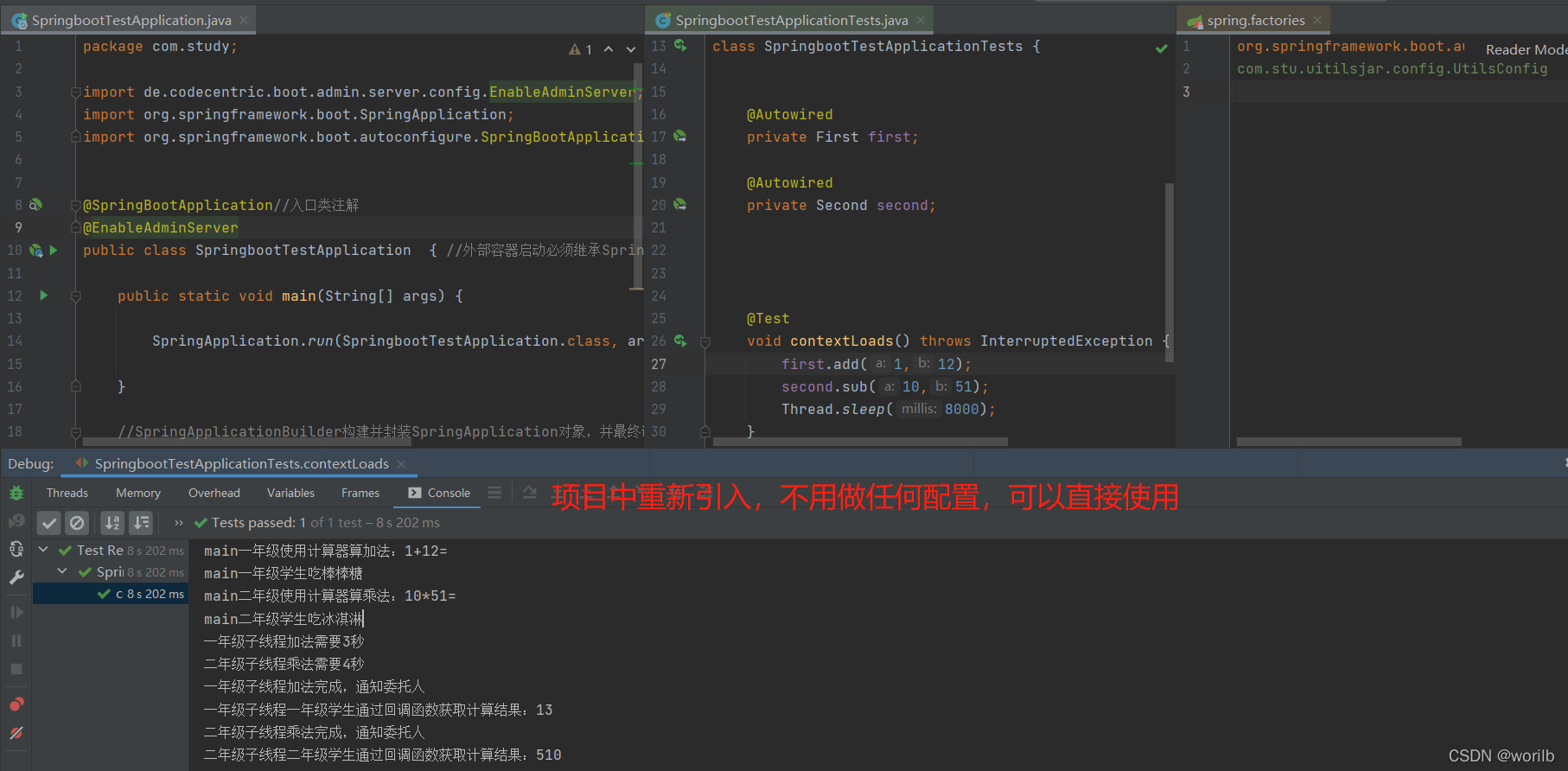Click run test gutter icon on line 26
Viewport: 1568px width, 771px height.
pyautogui.click(x=680, y=341)
